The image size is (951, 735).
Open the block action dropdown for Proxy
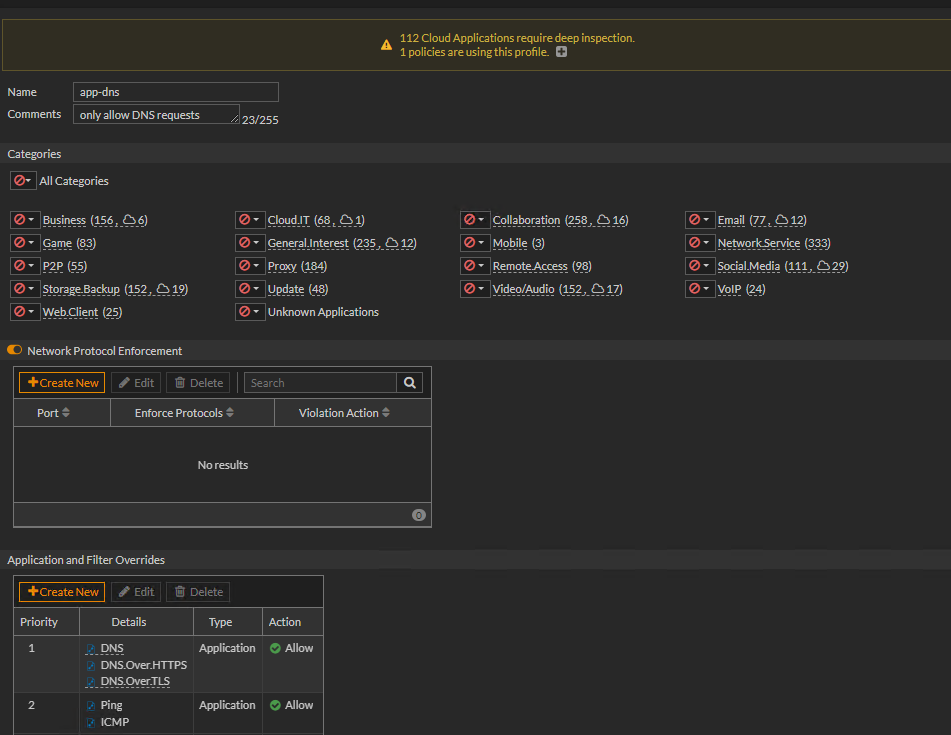pyautogui.click(x=249, y=266)
